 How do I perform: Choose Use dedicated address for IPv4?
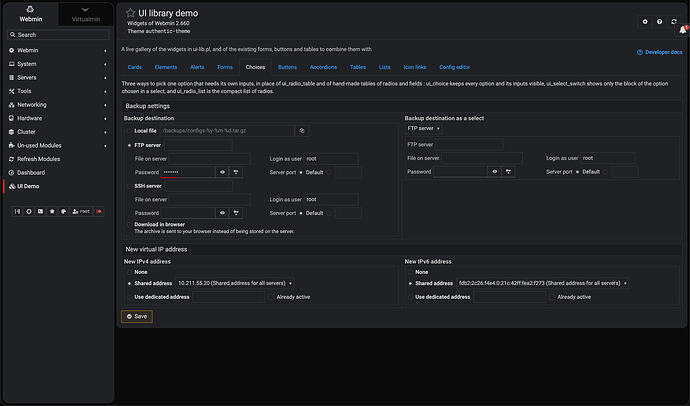pyautogui.click(x=129, y=297)
